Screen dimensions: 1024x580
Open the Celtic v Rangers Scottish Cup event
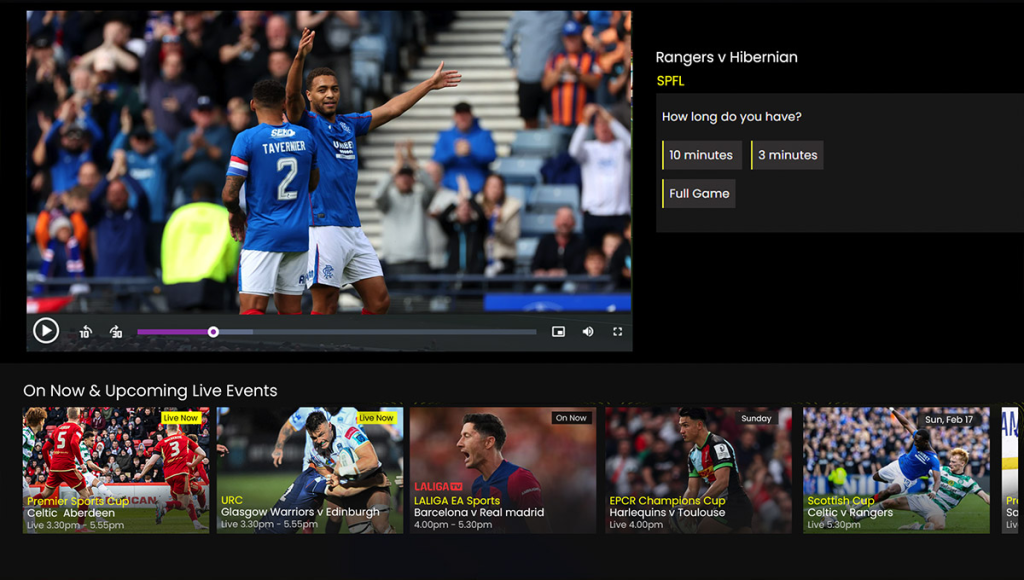pos(895,470)
